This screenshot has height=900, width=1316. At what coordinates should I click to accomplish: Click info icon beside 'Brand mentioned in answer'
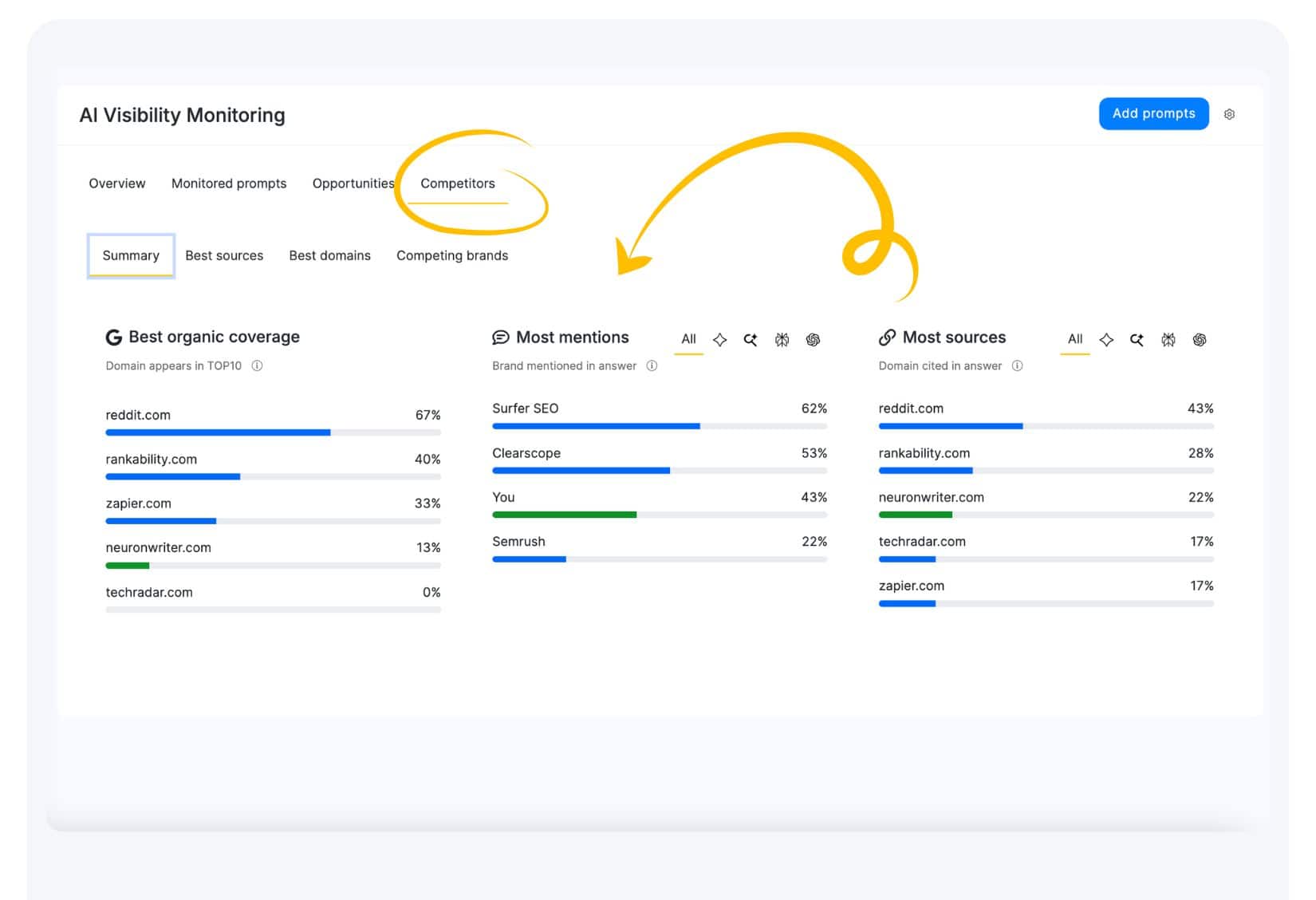[652, 365]
